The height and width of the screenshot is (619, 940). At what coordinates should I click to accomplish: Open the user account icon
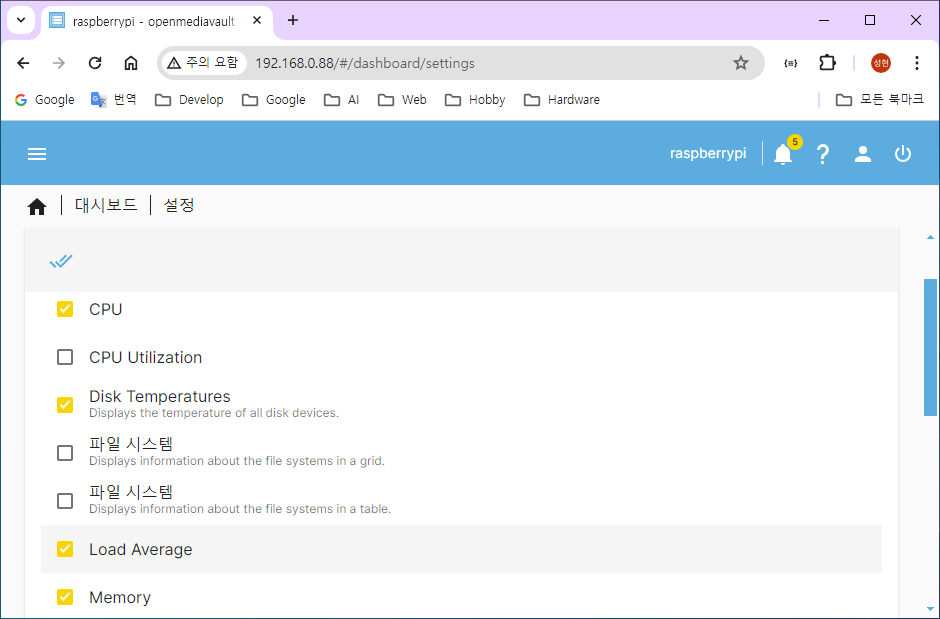863,154
